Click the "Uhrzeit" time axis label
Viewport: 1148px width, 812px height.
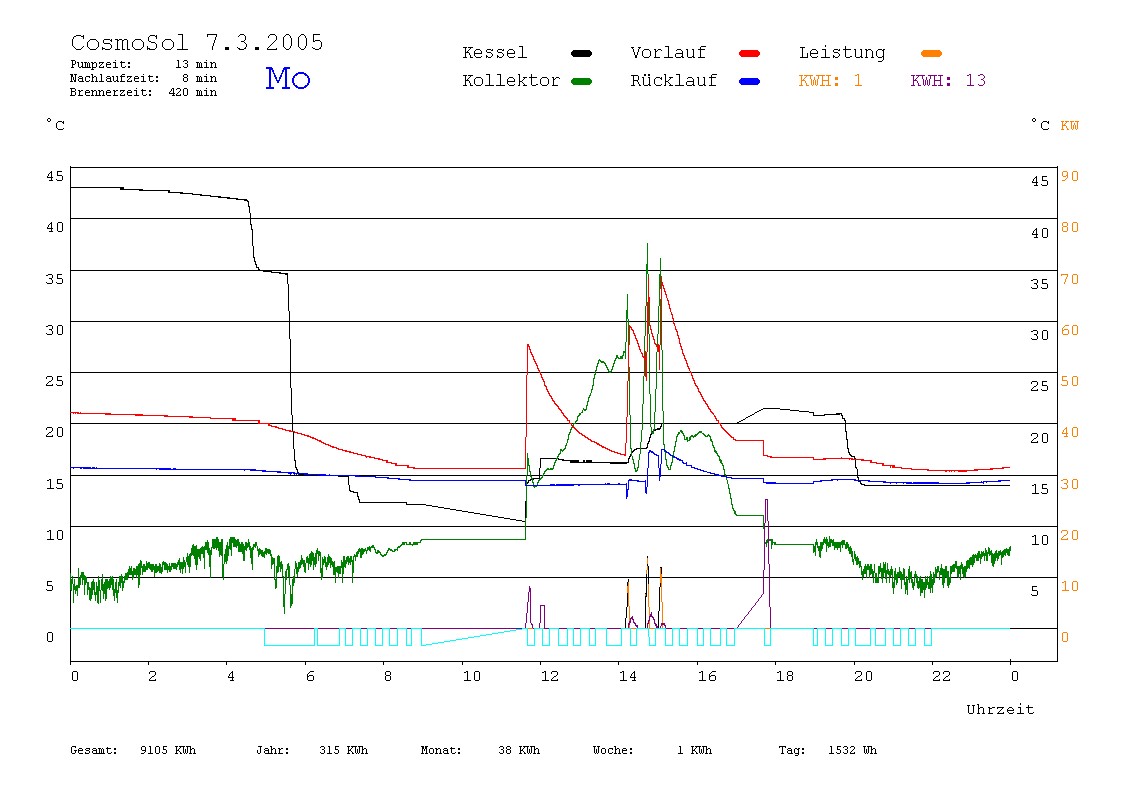pyautogui.click(x=1000, y=709)
